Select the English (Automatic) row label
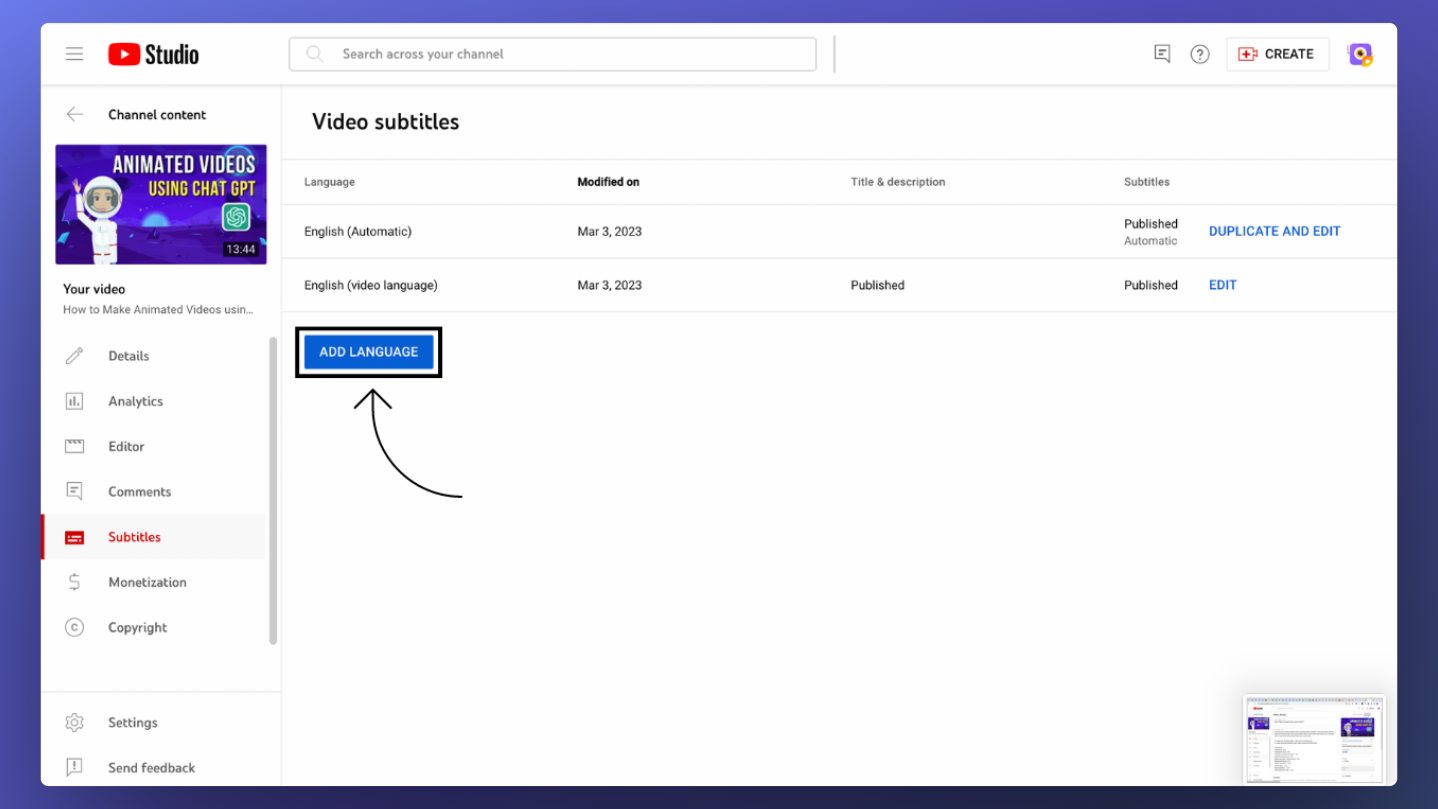Screen dimensions: 1438x809 pos(358,231)
